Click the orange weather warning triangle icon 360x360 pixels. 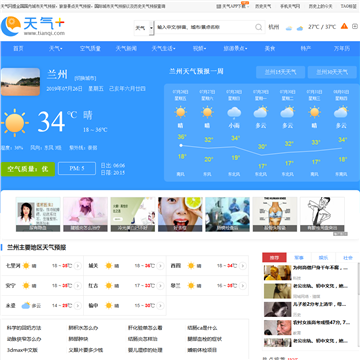pos(344,26)
